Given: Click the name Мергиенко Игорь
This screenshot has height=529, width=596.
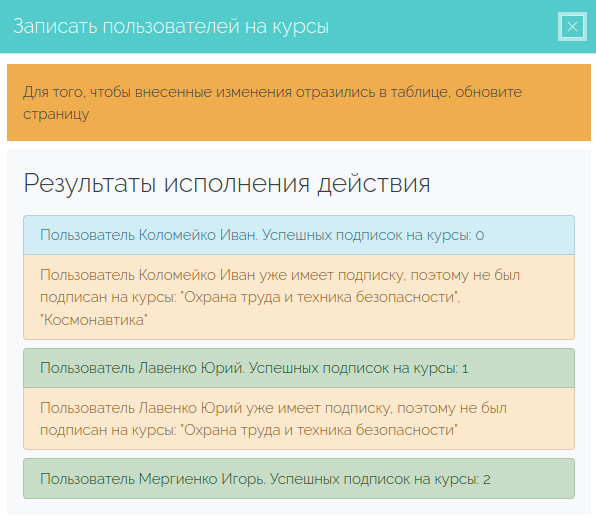Looking at the screenshot, I should point(201,479).
